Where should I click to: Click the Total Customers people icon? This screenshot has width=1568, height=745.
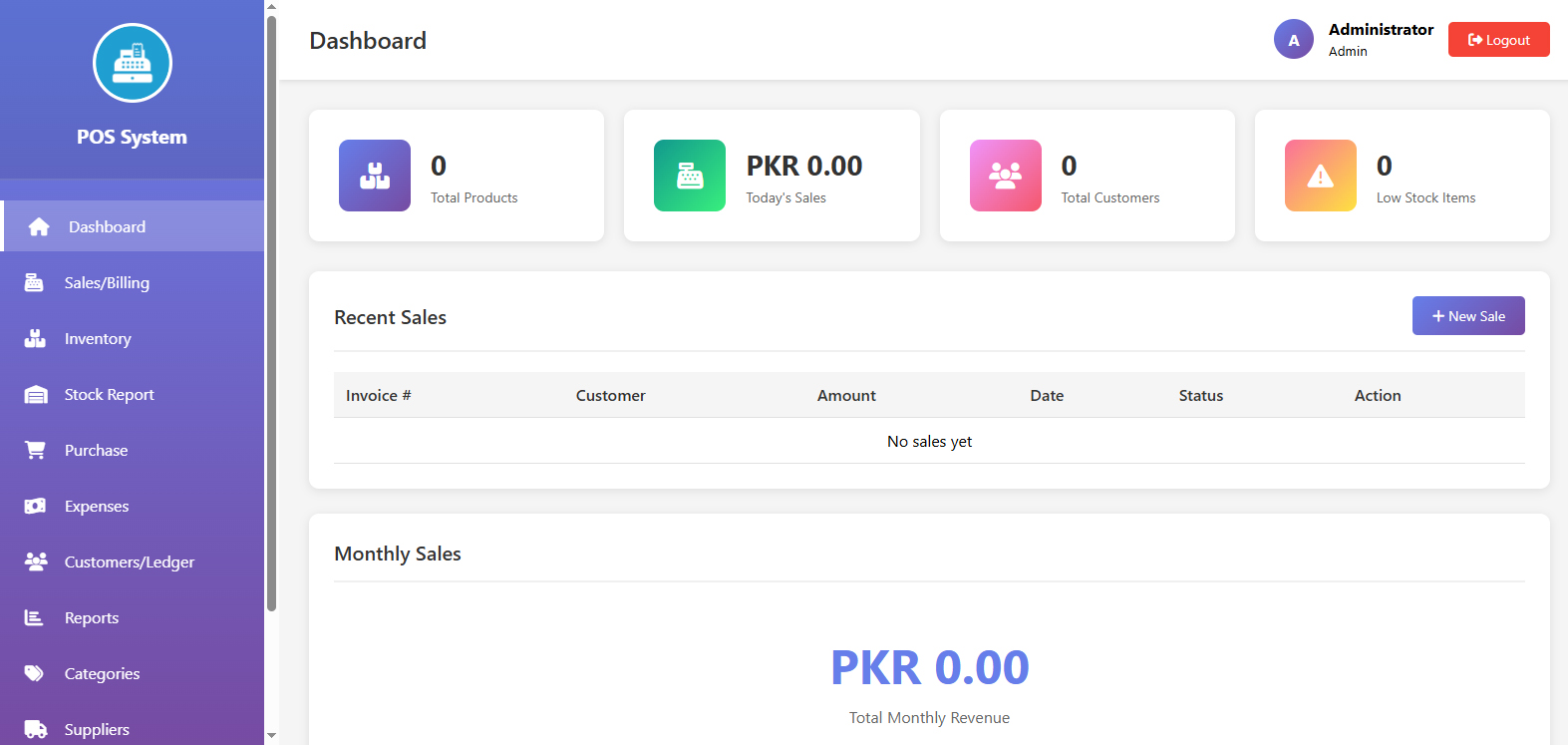pyautogui.click(x=1005, y=176)
